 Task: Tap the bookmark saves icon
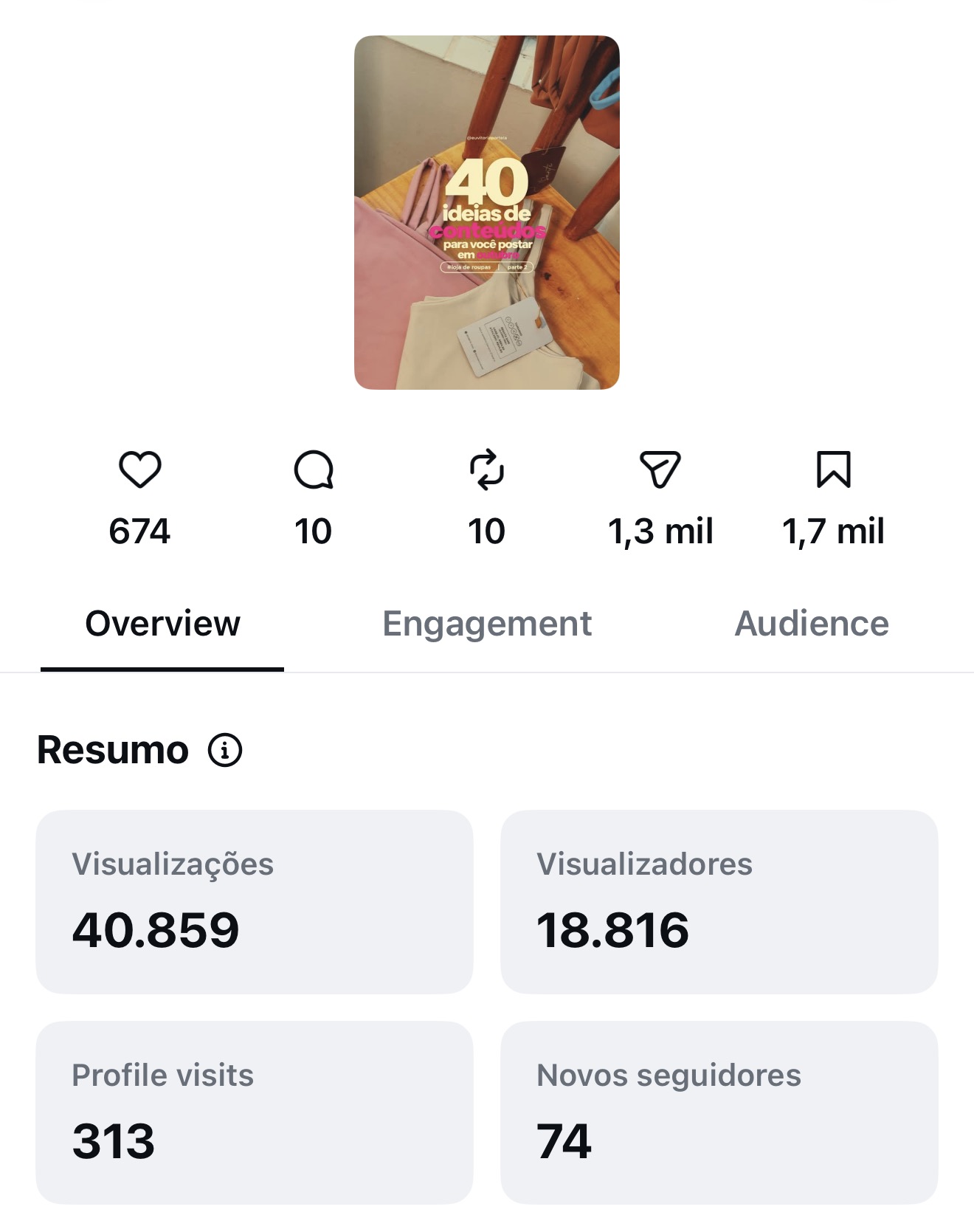834,469
